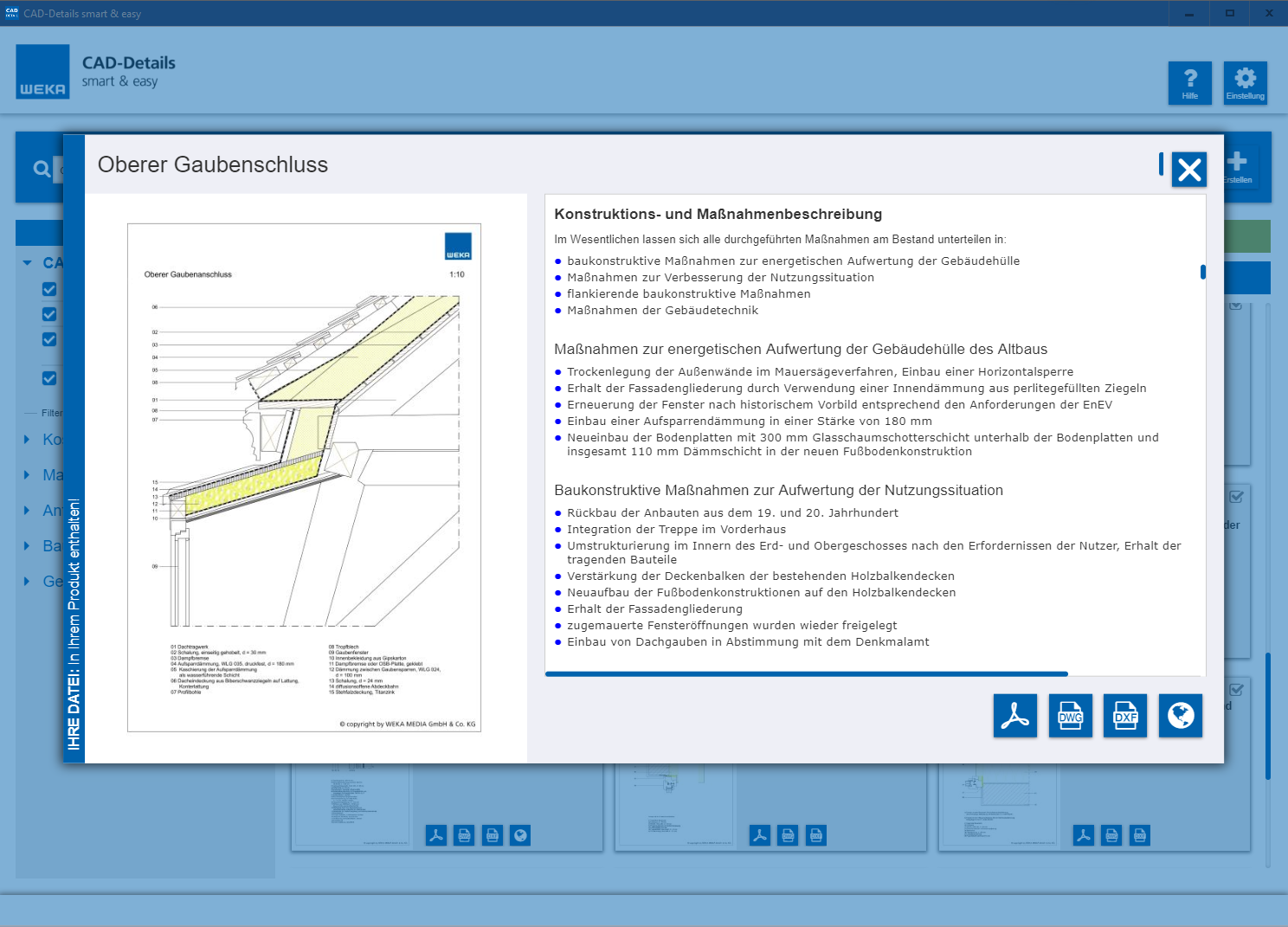Viewport: 1288px width, 927px height.
Task: Maximize the CAD-Details window
Action: pyautogui.click(x=1229, y=13)
